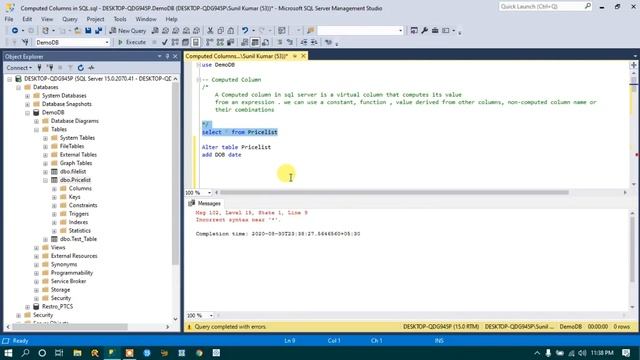
Task: Click the Save file icon
Action: (x=88, y=31)
